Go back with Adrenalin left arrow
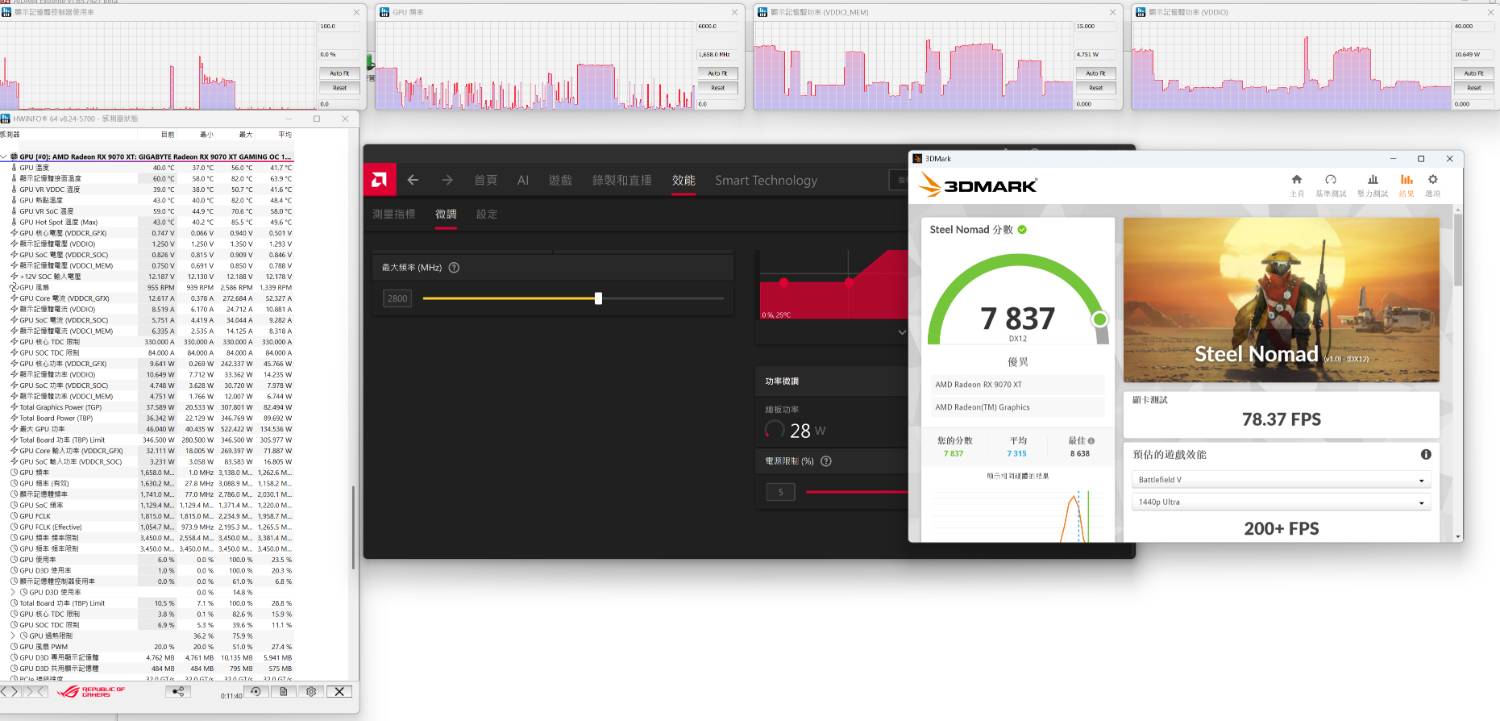1500x721 pixels. click(413, 180)
